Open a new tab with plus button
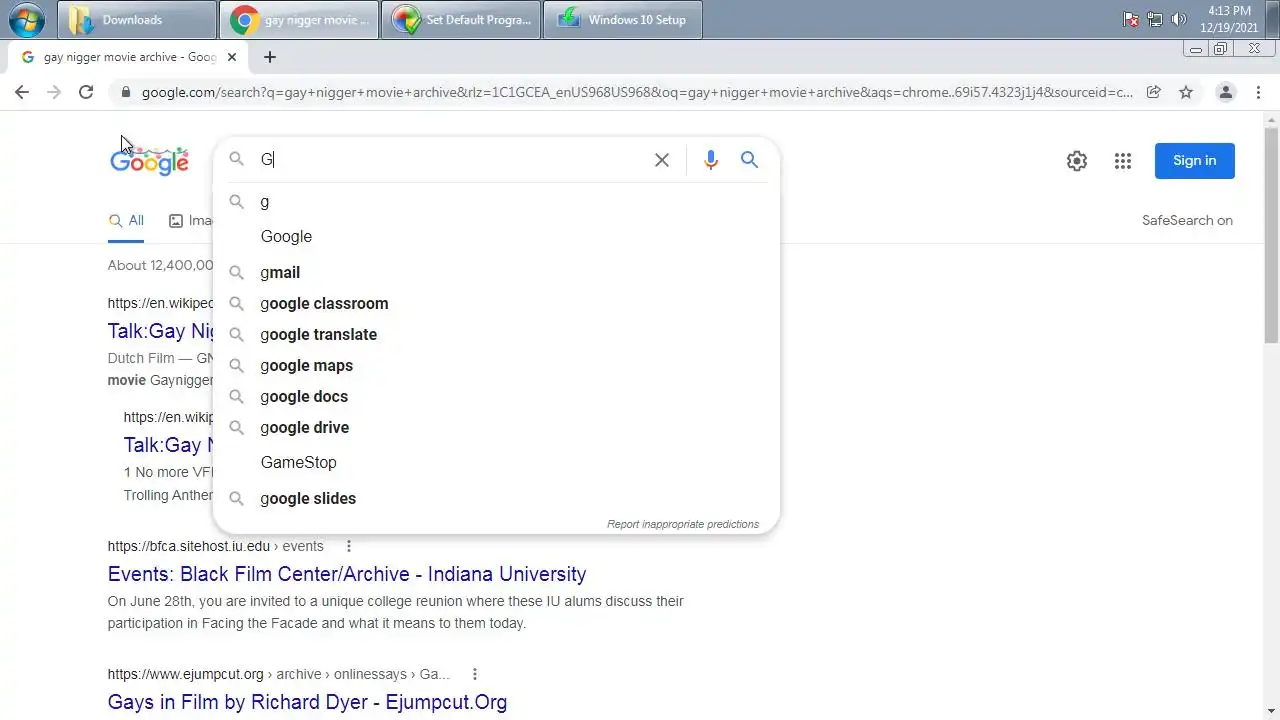 (x=269, y=57)
